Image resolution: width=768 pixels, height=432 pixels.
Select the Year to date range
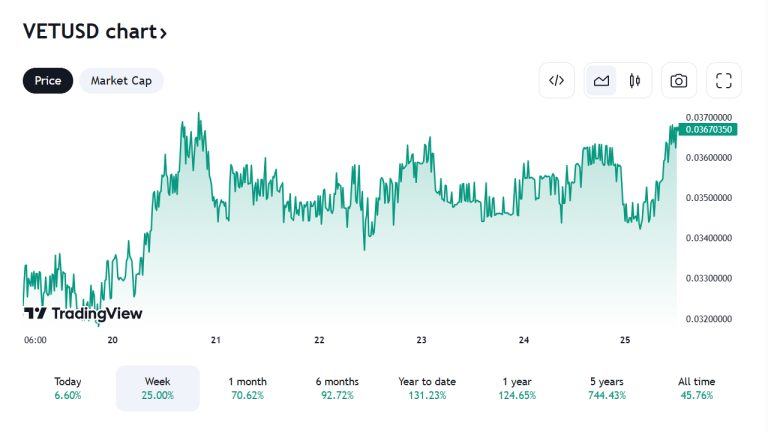425,388
